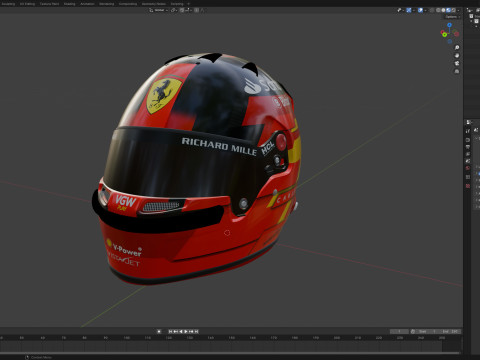Image resolution: width=480 pixels, height=360 pixels.
Task: Expand the overlays options dropdown arrow
Action: (x=426, y=10)
